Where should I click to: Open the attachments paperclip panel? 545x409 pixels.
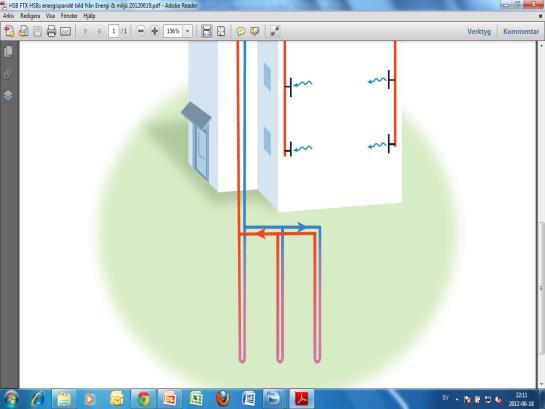click(8, 73)
